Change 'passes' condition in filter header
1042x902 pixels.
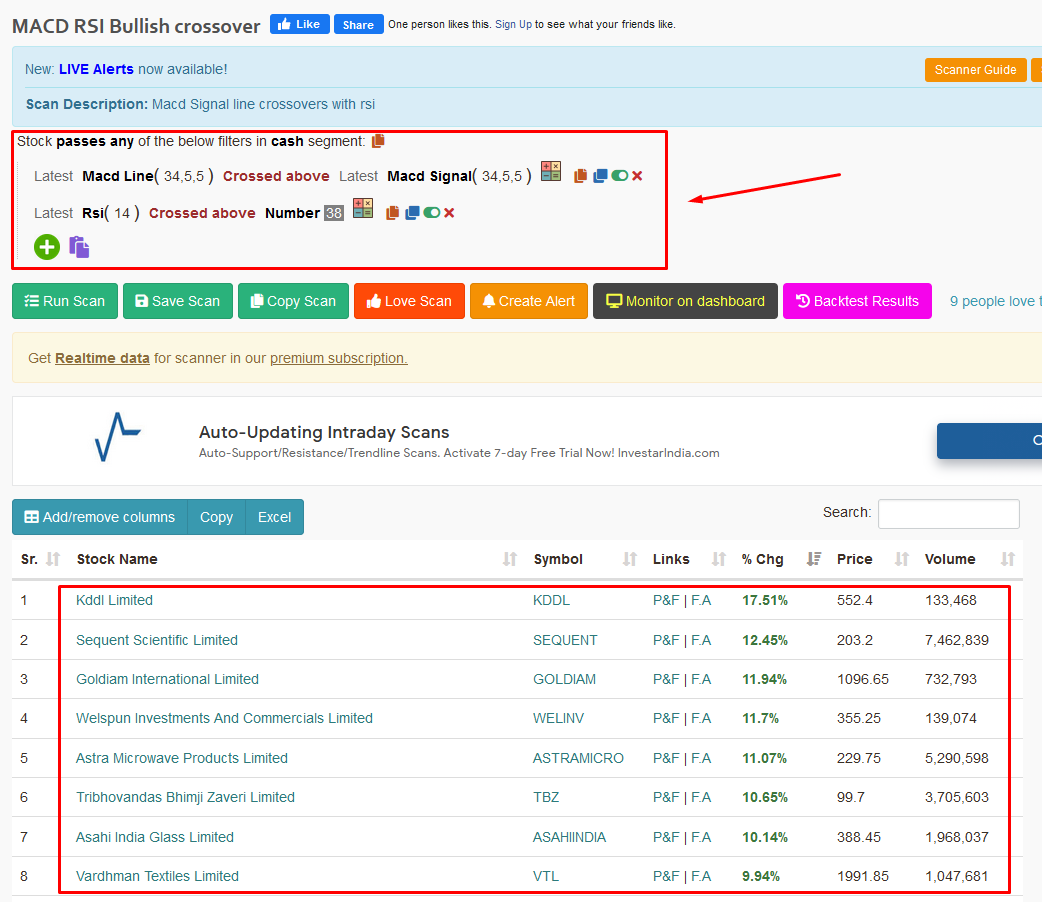pos(80,141)
